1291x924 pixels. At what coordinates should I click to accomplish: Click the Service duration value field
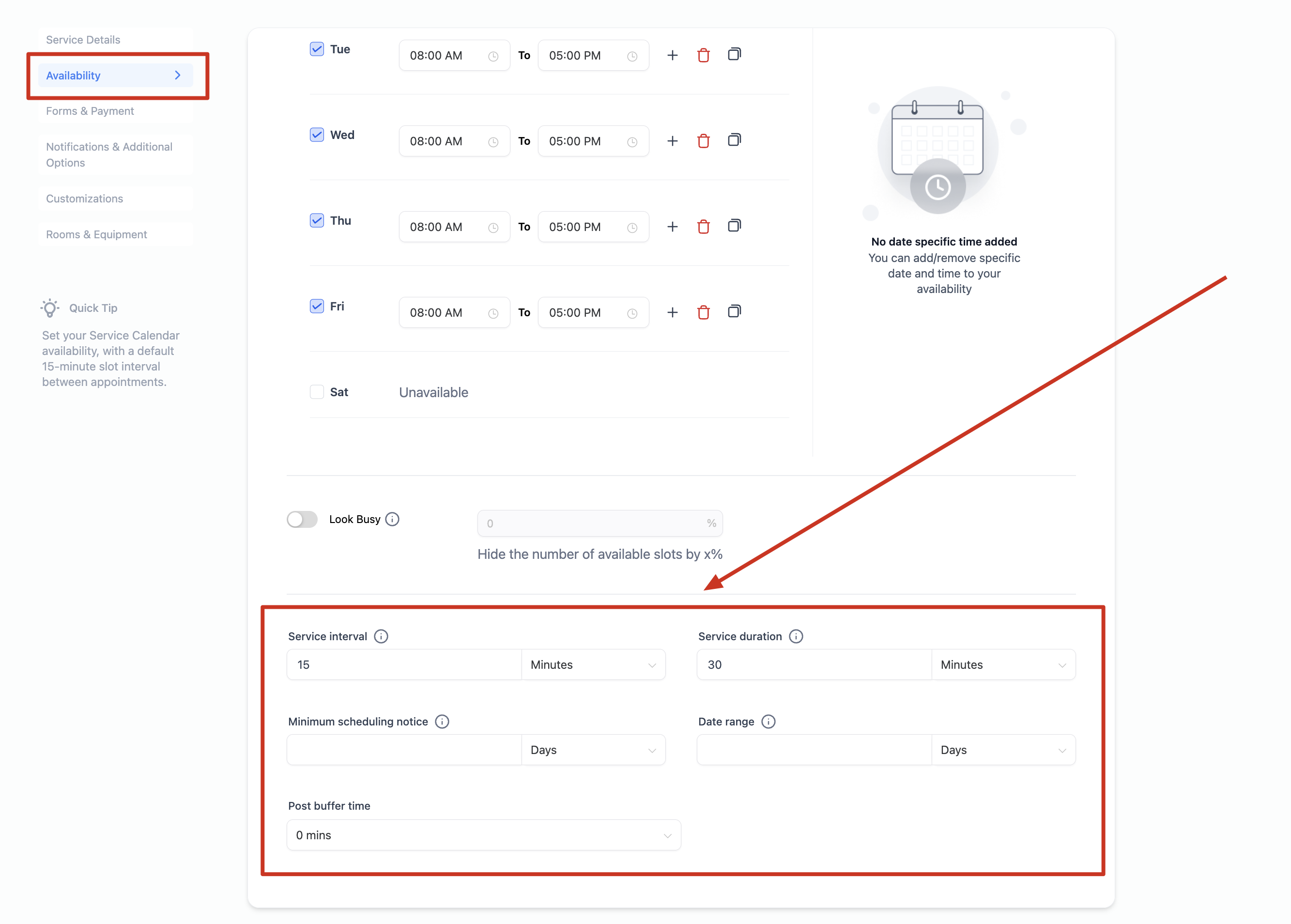tap(814, 664)
